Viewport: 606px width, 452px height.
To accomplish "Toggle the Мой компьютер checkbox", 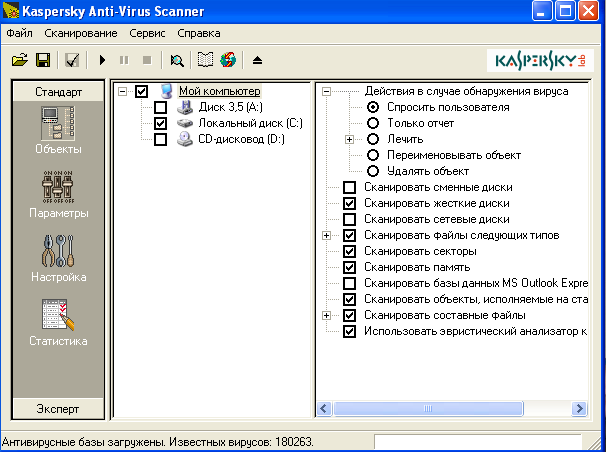I will tap(141, 92).
